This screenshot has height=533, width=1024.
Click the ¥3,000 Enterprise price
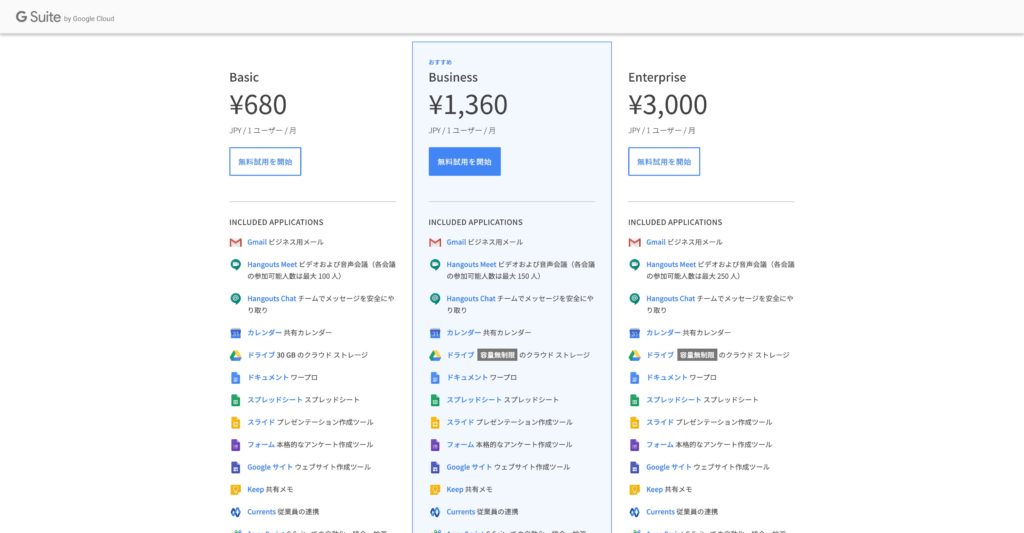[667, 105]
